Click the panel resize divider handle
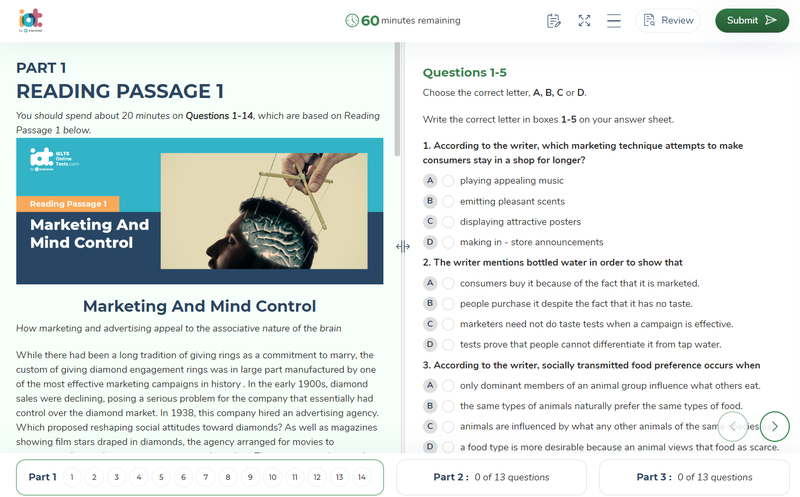 tap(402, 246)
